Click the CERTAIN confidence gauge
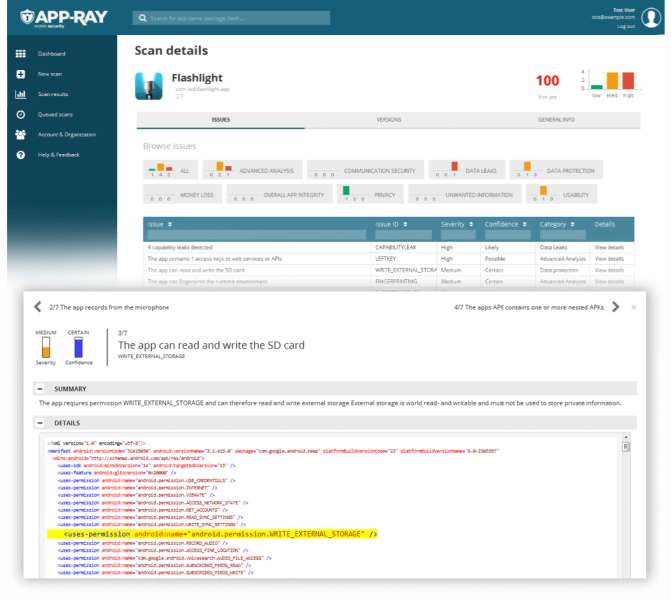 78,347
